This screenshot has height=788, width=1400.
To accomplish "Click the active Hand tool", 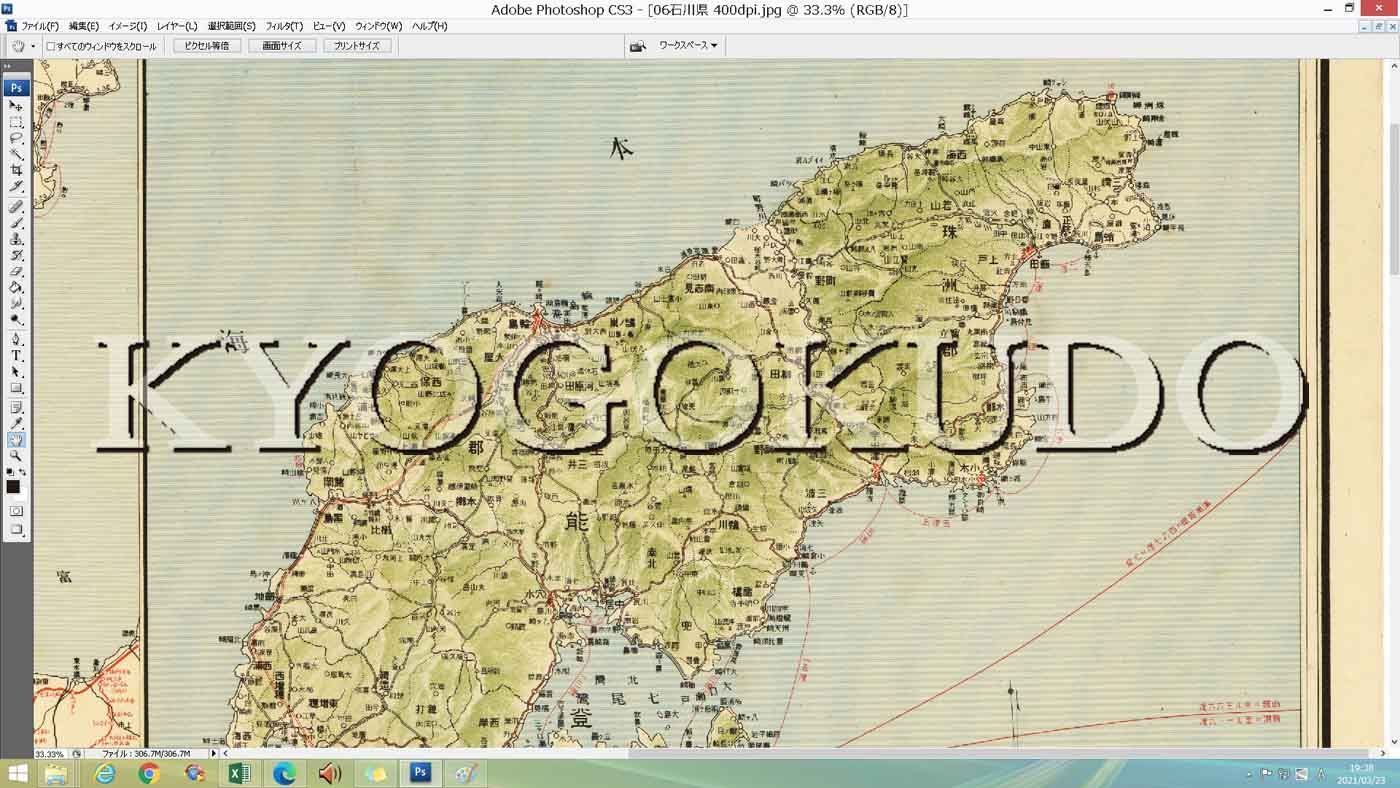I will coord(16,439).
